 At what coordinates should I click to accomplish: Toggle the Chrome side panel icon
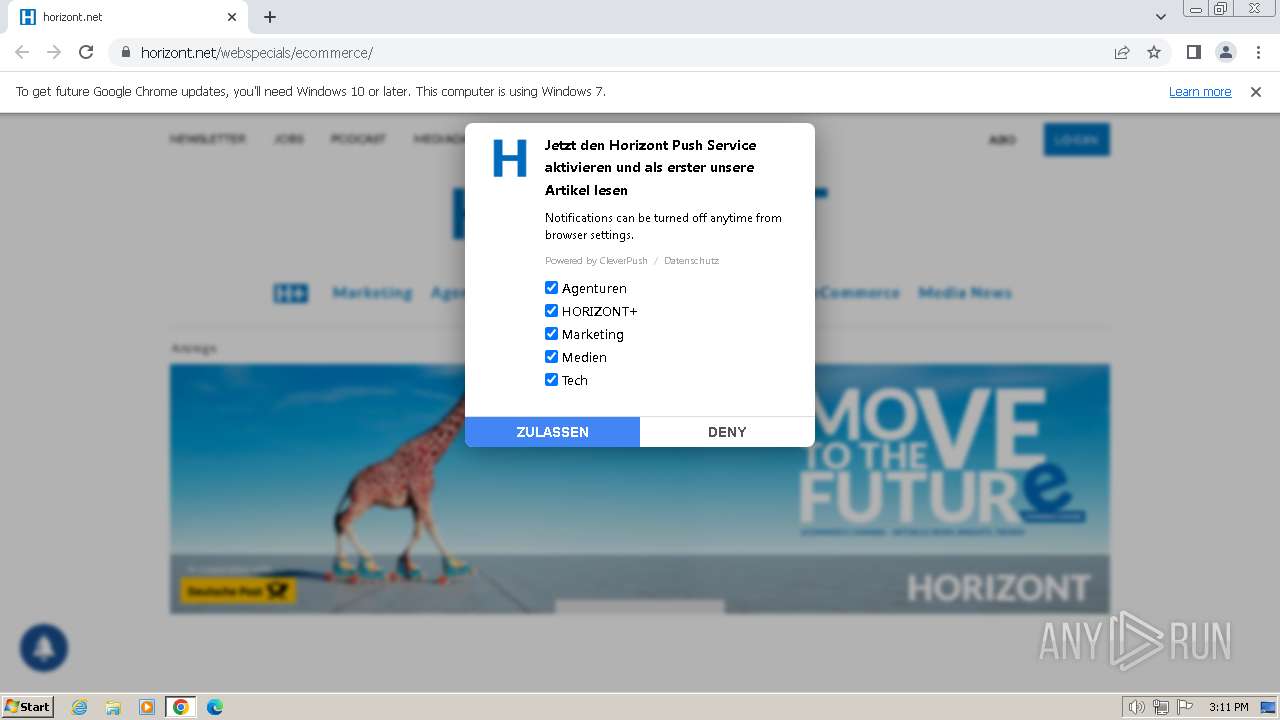[x=1193, y=52]
